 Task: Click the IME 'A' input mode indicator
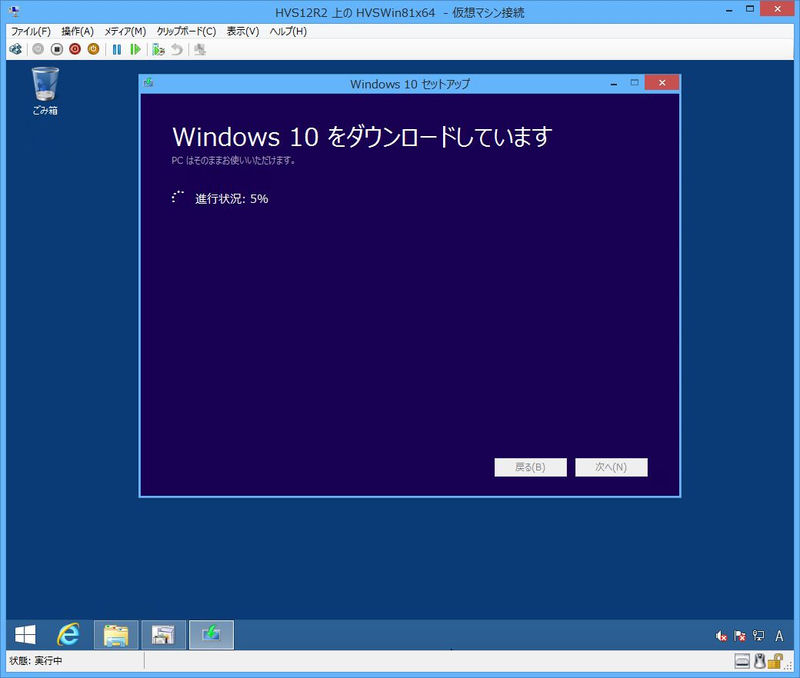(779, 636)
